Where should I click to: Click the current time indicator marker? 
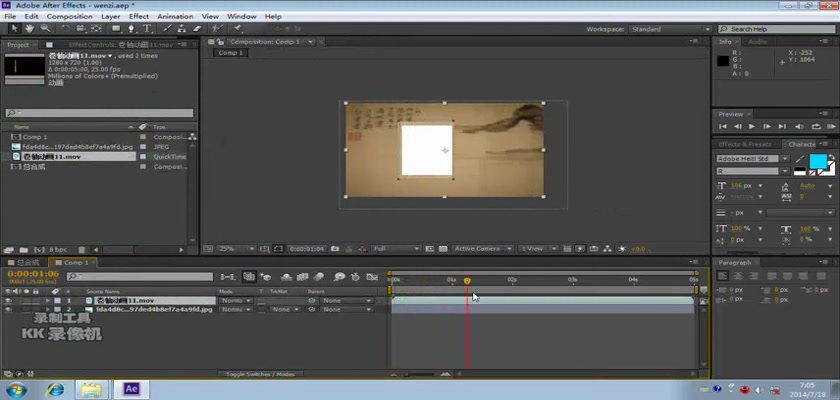pos(467,281)
